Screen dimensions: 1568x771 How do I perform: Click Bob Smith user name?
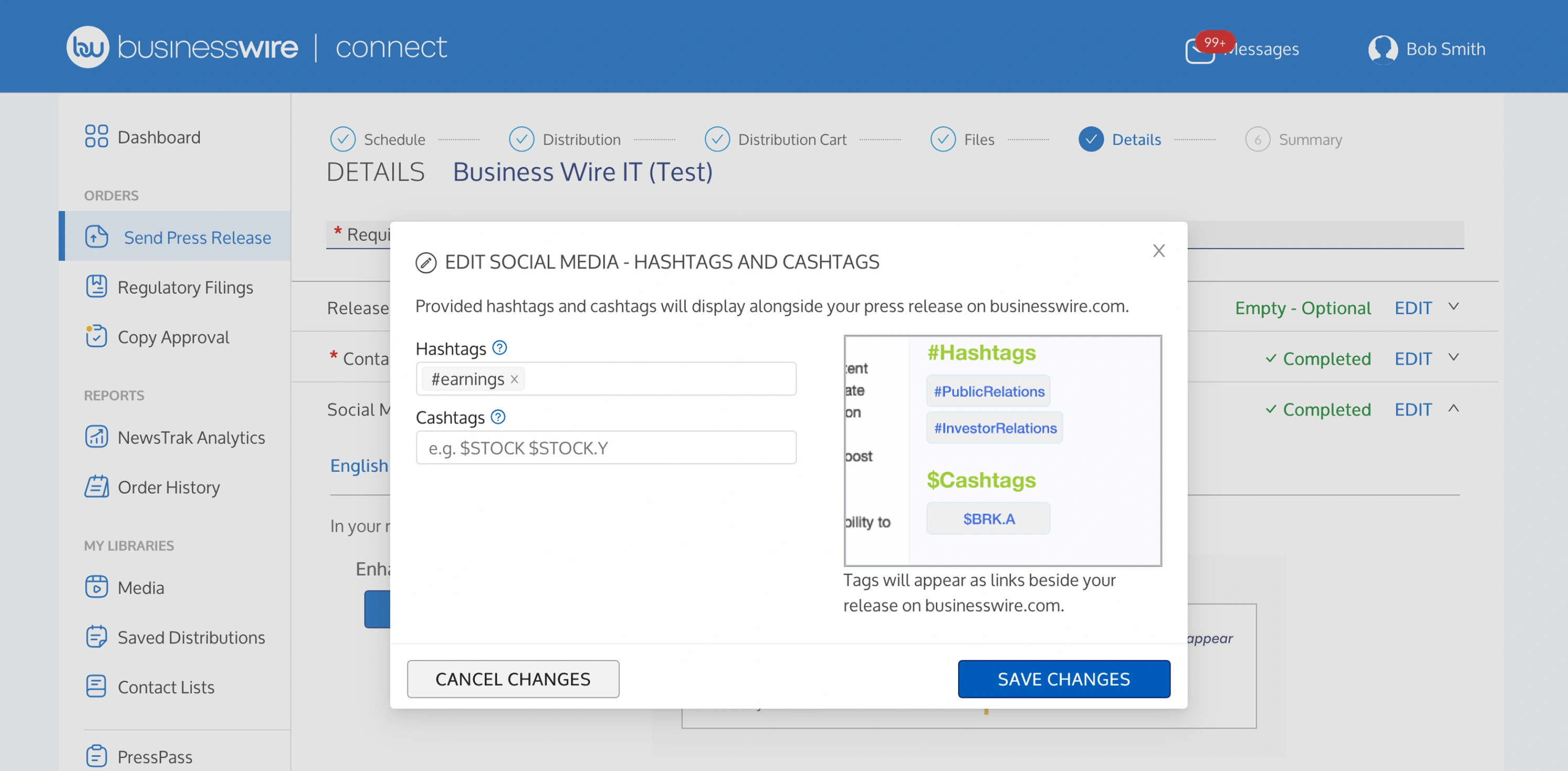pos(1445,49)
